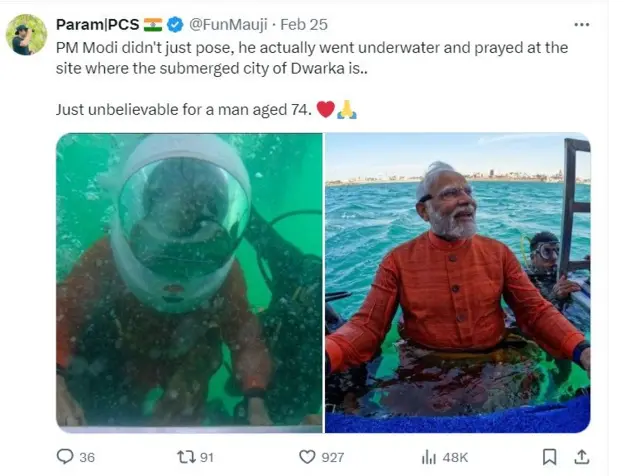Click the display name Param|PCS

click(x=97, y=24)
